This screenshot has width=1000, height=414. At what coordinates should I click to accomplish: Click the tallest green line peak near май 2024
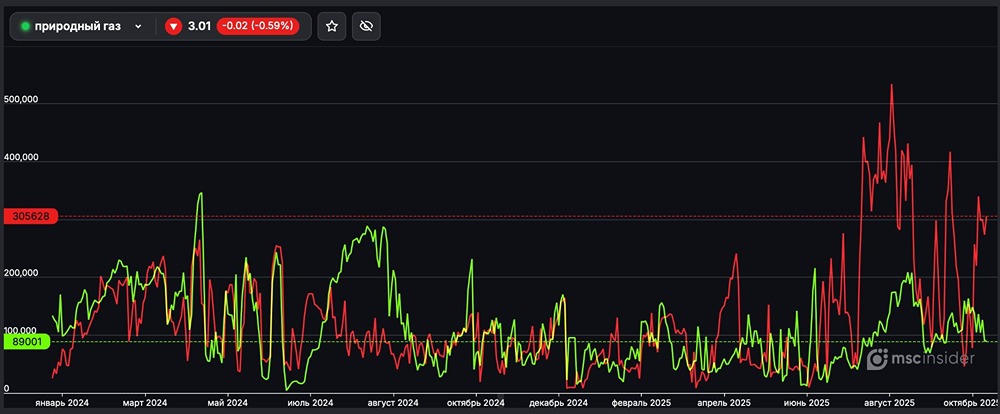[201, 194]
